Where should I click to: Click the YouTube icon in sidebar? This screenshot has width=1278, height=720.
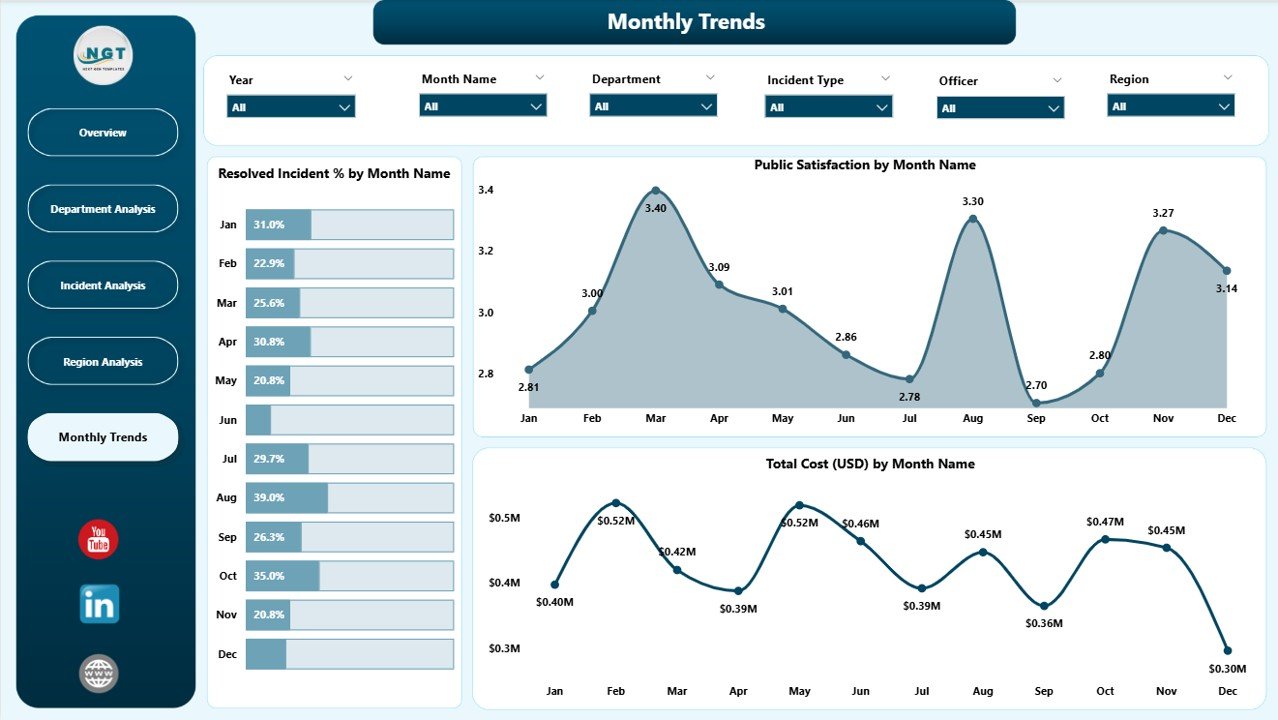98,539
